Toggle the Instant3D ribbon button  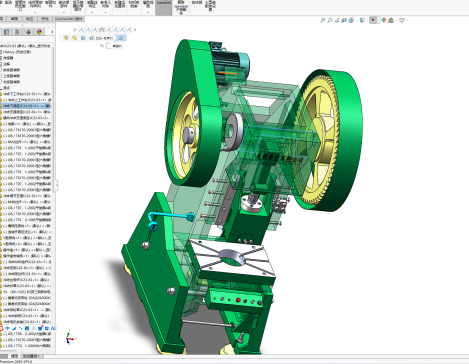click(164, 7)
